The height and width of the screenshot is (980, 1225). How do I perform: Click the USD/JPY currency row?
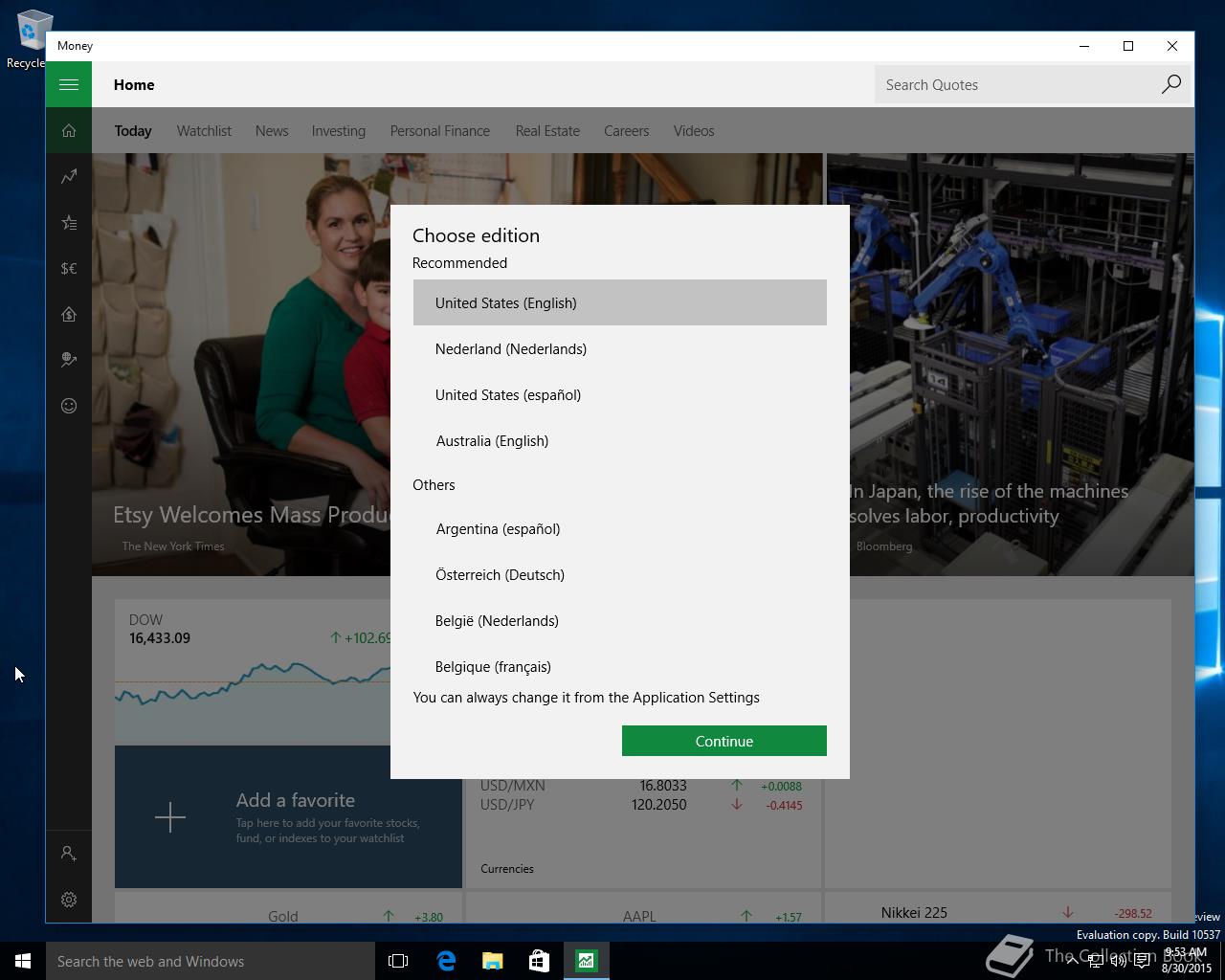coord(641,805)
